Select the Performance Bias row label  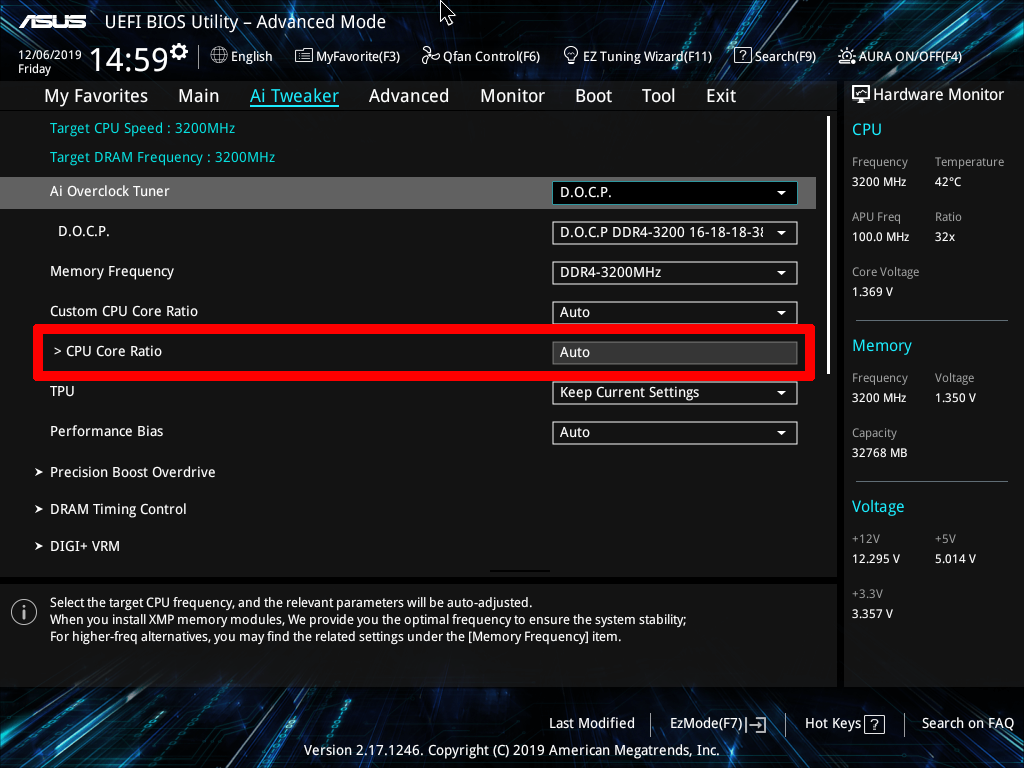[x=106, y=431]
